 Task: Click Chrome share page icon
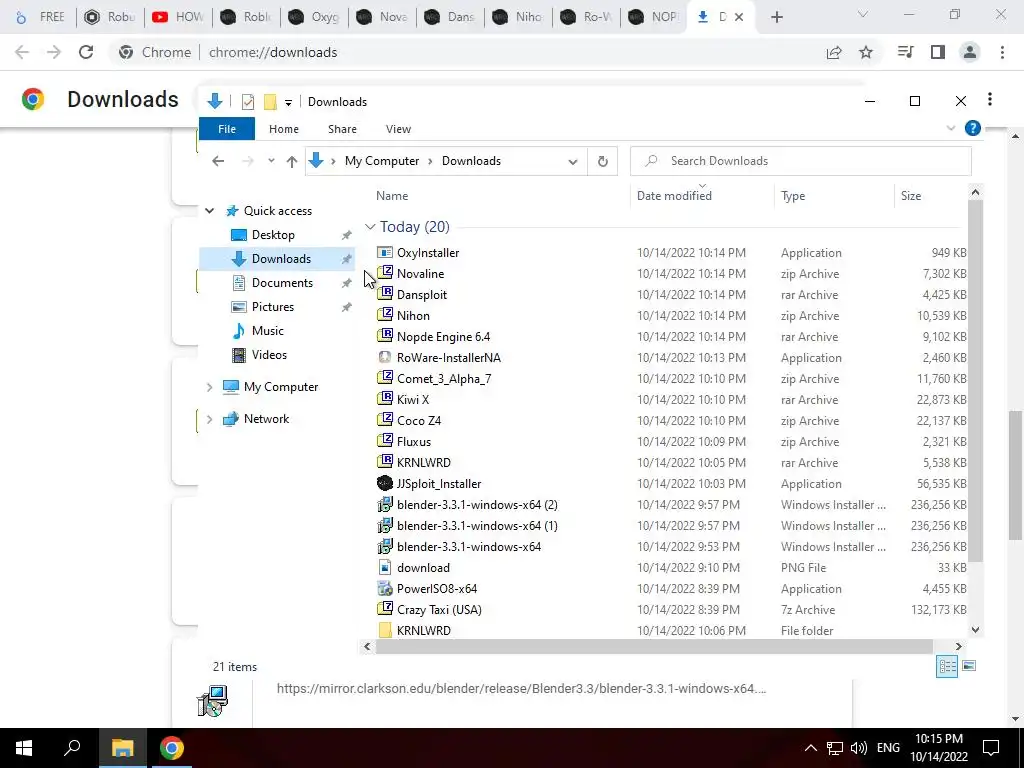[834, 52]
